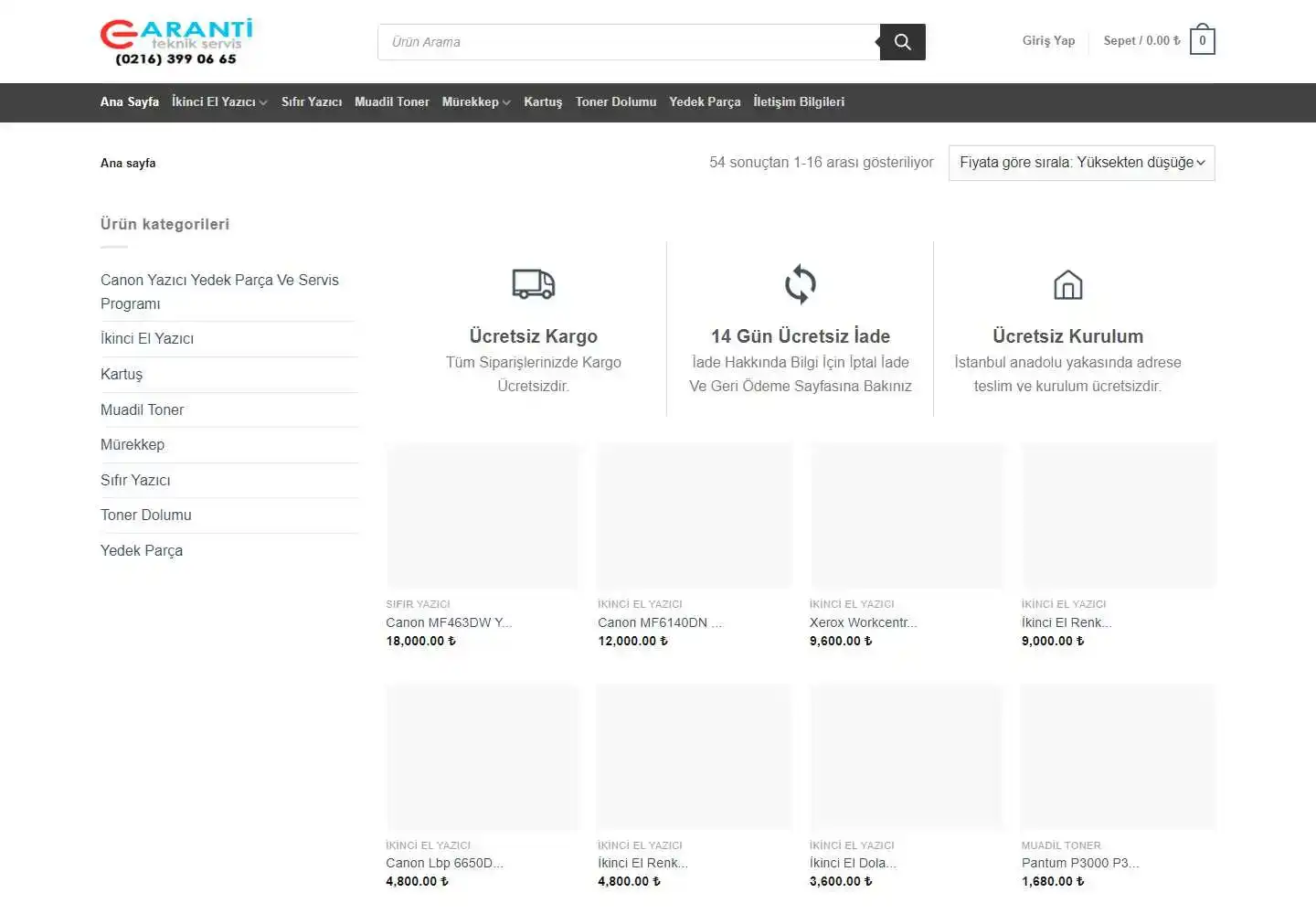Click the Canon MF6140DN product title
This screenshot has height=914, width=1316.
[660, 622]
